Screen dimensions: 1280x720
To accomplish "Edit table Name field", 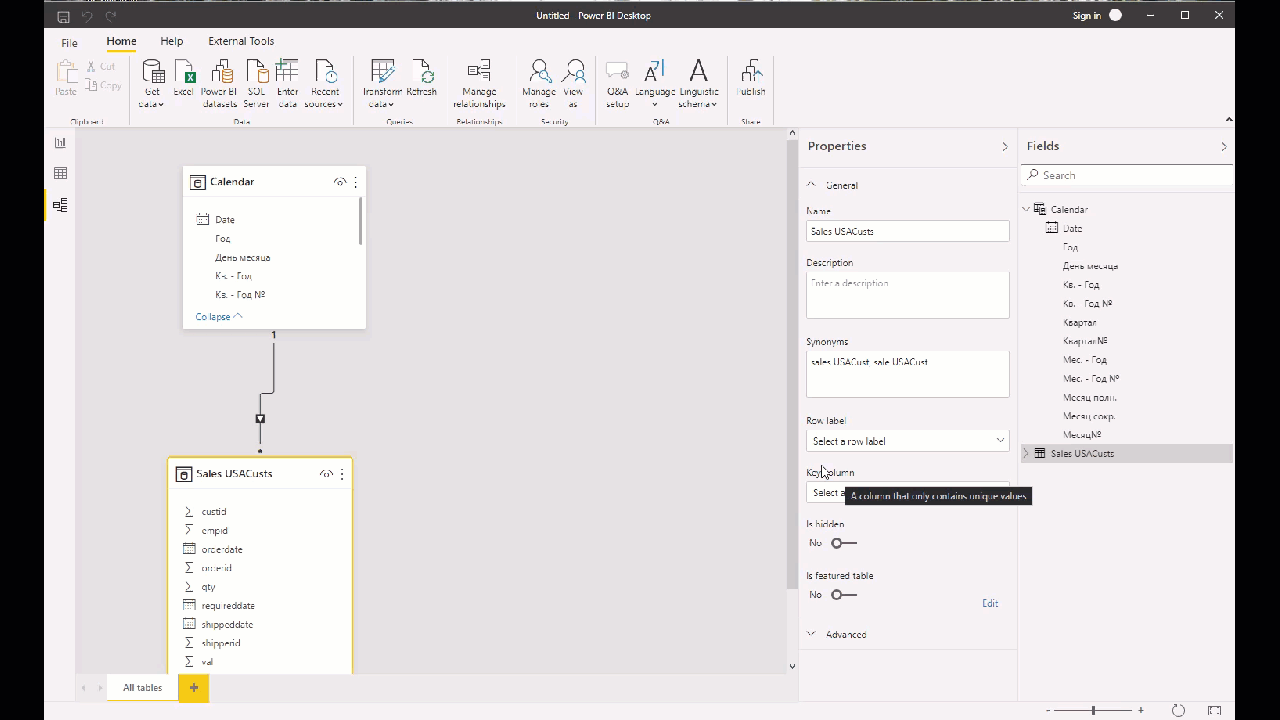I will tap(907, 231).
